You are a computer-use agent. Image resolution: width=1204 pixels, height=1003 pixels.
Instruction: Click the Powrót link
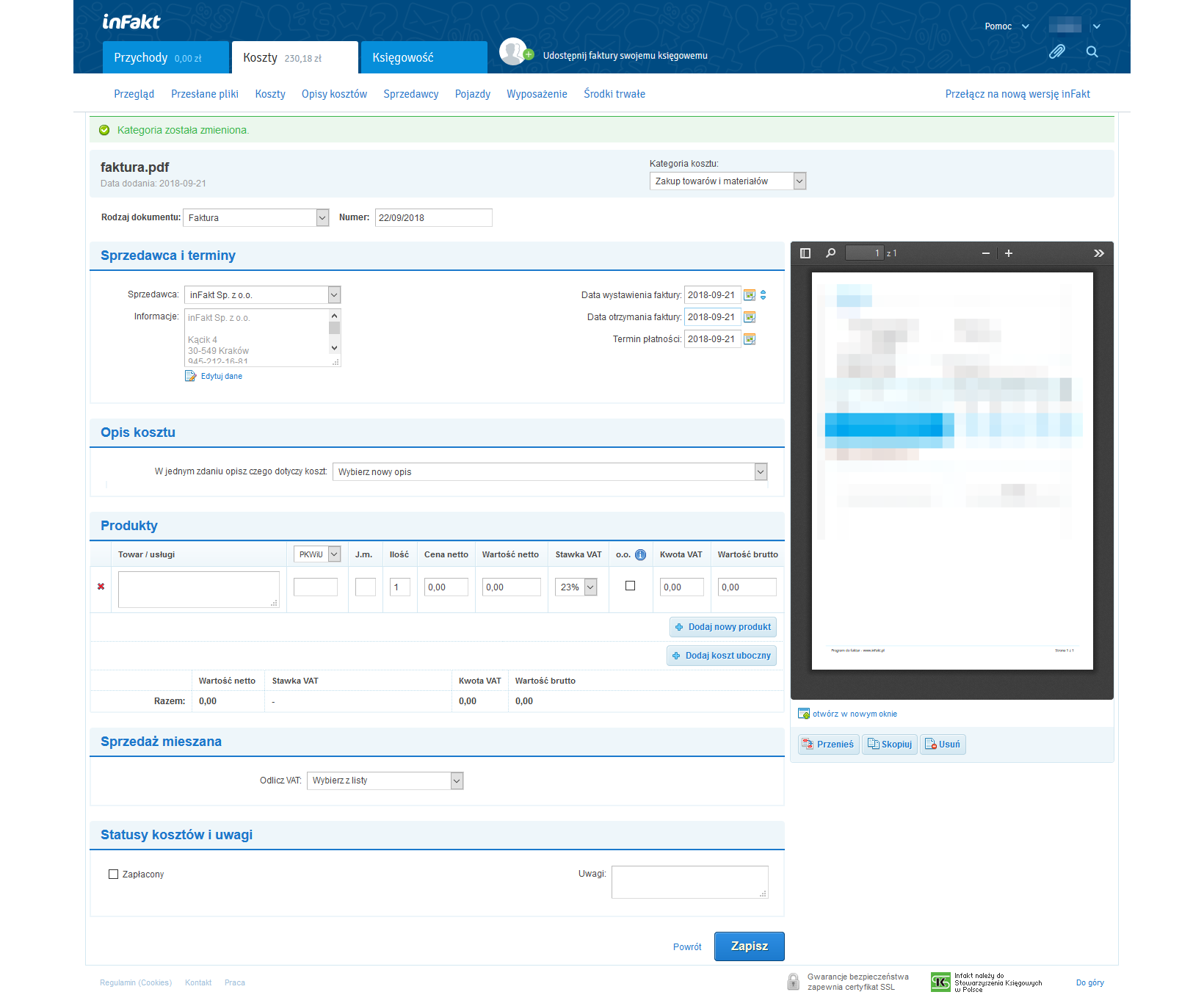click(687, 947)
